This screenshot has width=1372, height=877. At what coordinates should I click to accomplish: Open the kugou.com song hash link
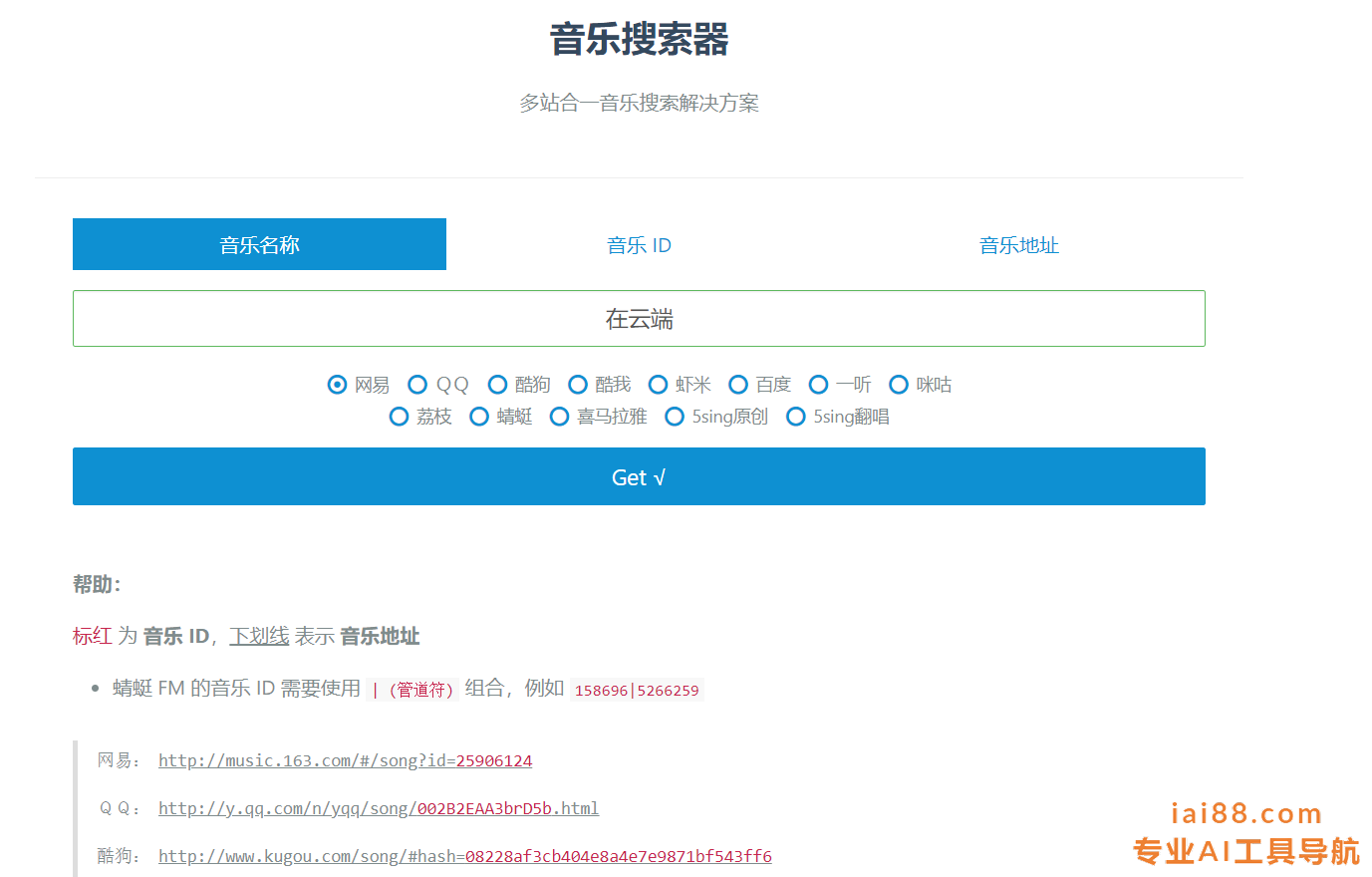(465, 856)
